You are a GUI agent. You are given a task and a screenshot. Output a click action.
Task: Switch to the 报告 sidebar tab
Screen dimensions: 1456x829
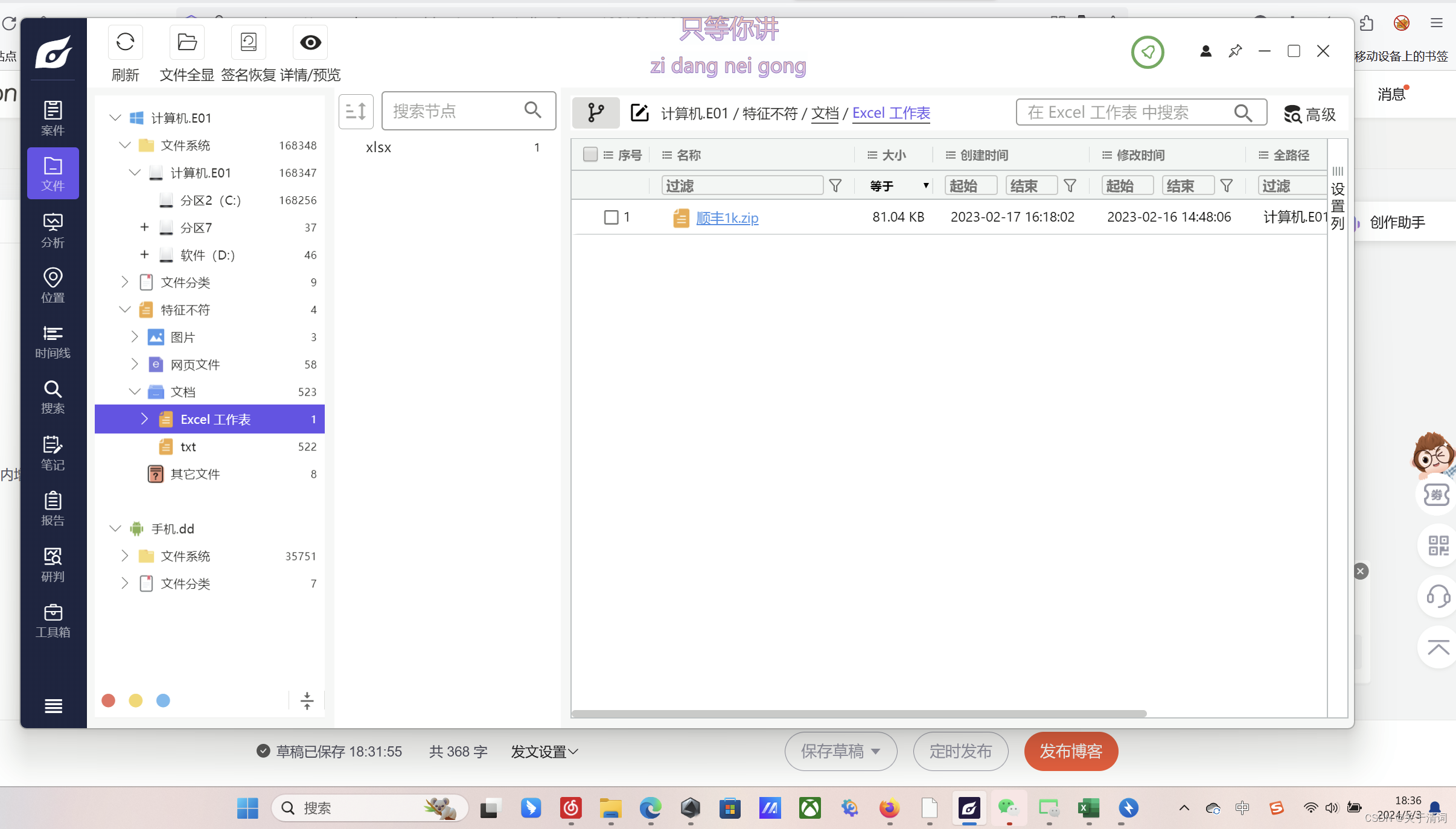[53, 508]
